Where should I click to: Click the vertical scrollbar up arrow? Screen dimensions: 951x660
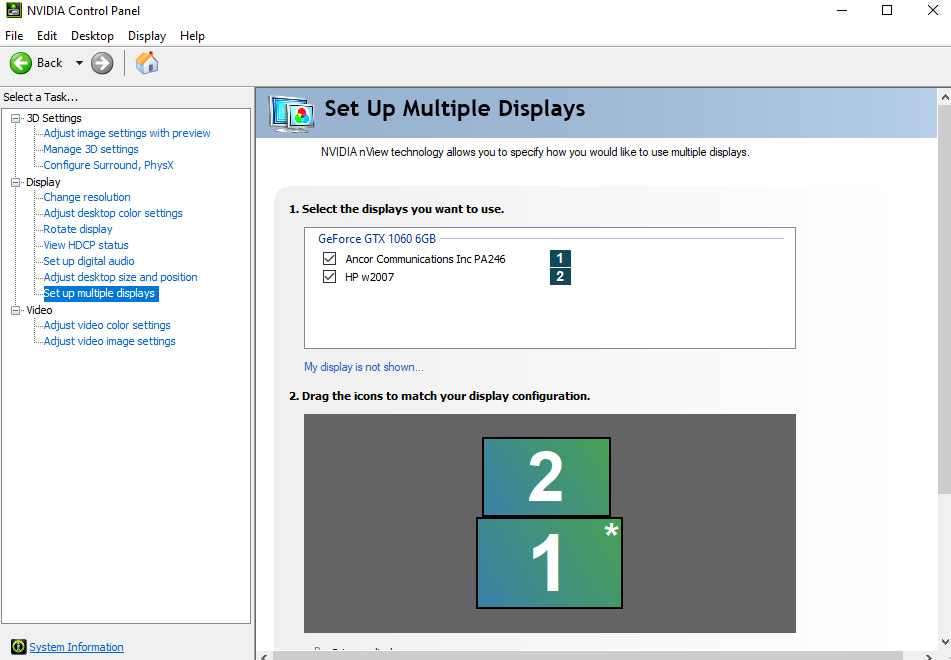(944, 96)
